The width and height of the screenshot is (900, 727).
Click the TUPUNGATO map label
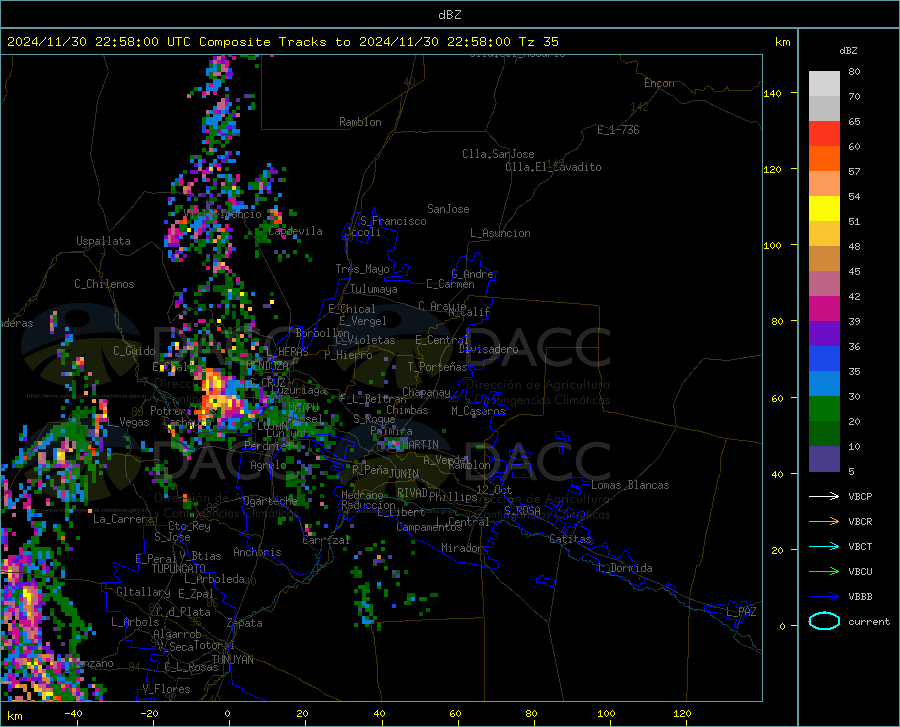(179, 569)
